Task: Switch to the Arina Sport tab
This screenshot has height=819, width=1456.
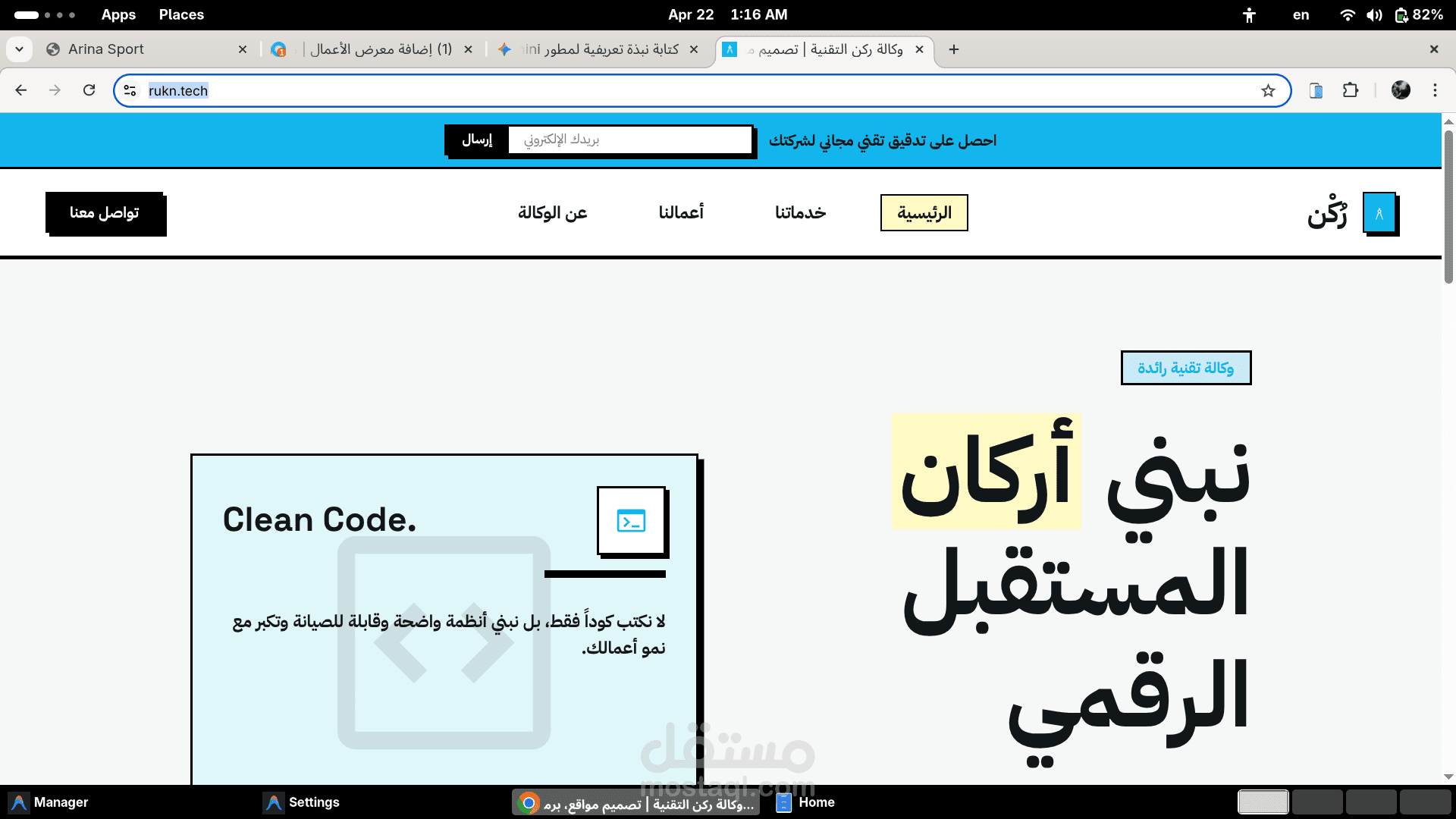Action: [x=146, y=49]
